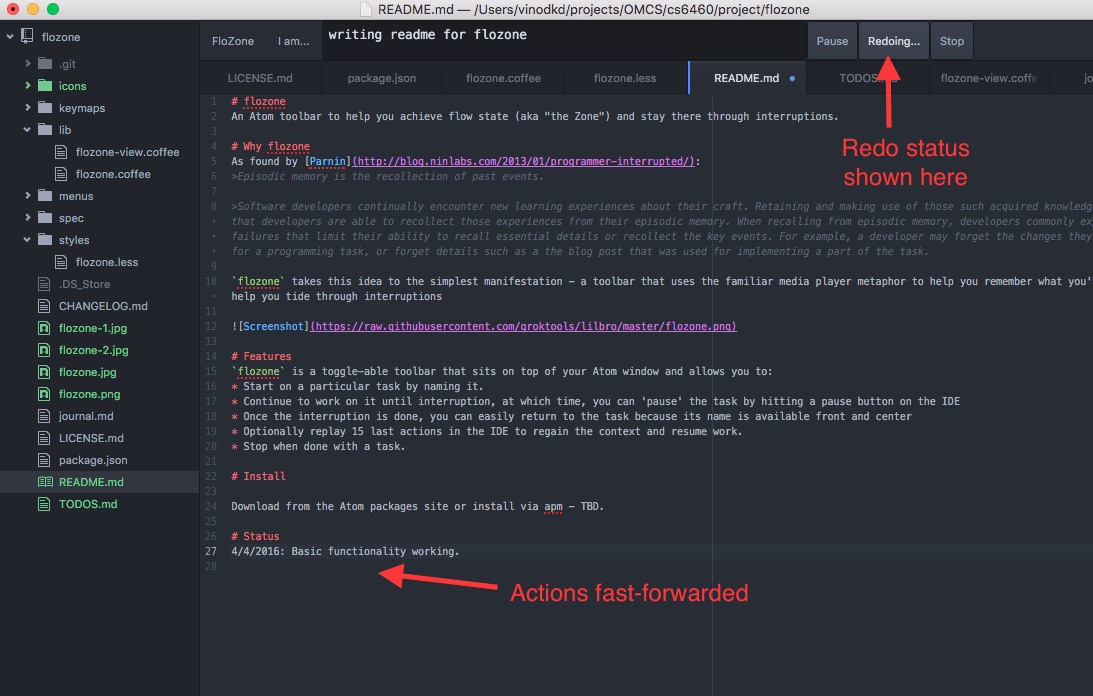The height and width of the screenshot is (696, 1093).
Task: Click the CHANGELOG.md file icon
Action: click(x=44, y=305)
